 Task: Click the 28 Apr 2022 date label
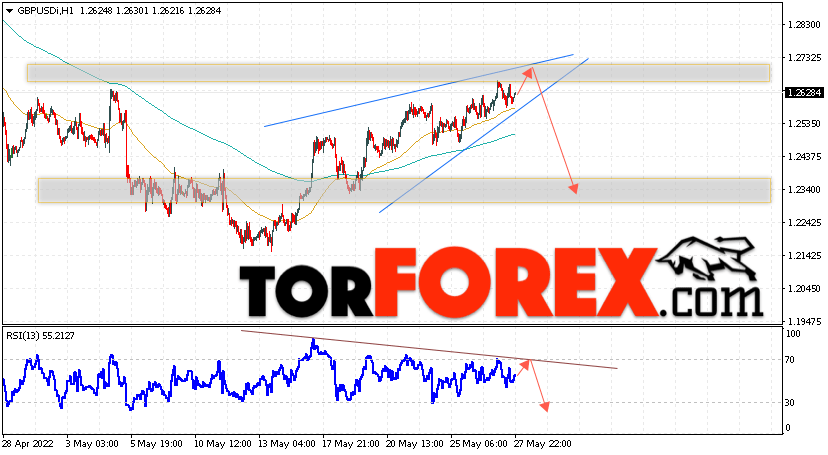[x=28, y=444]
